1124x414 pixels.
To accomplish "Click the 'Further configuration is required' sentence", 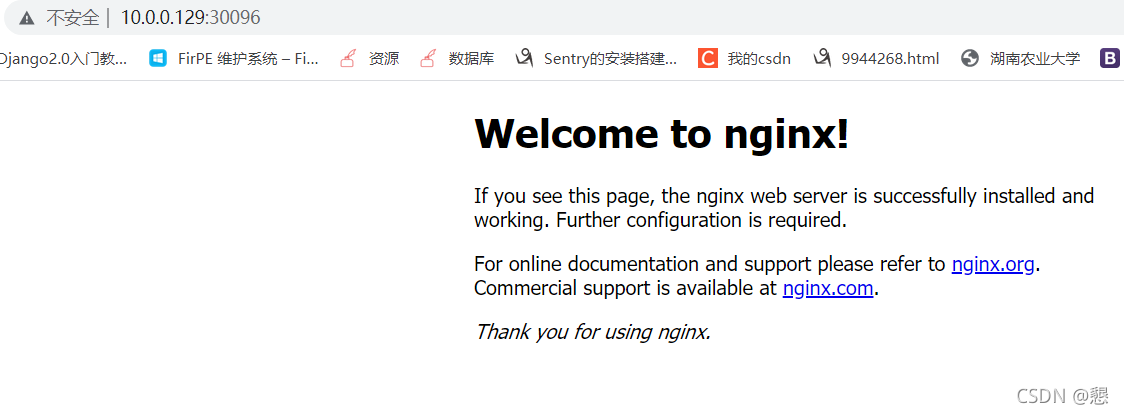I will (x=701, y=220).
